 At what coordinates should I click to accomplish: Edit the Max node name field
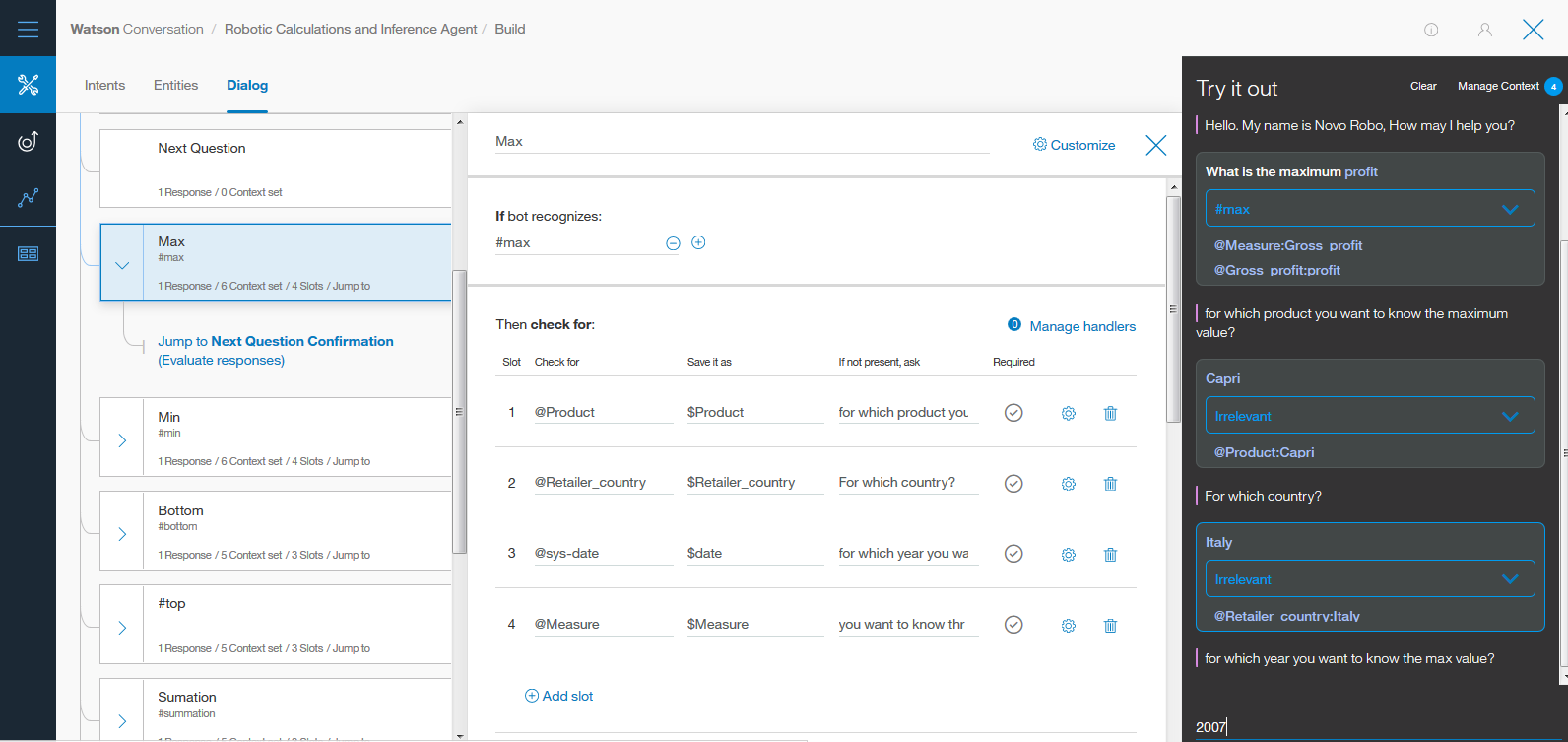pyautogui.click(x=742, y=141)
